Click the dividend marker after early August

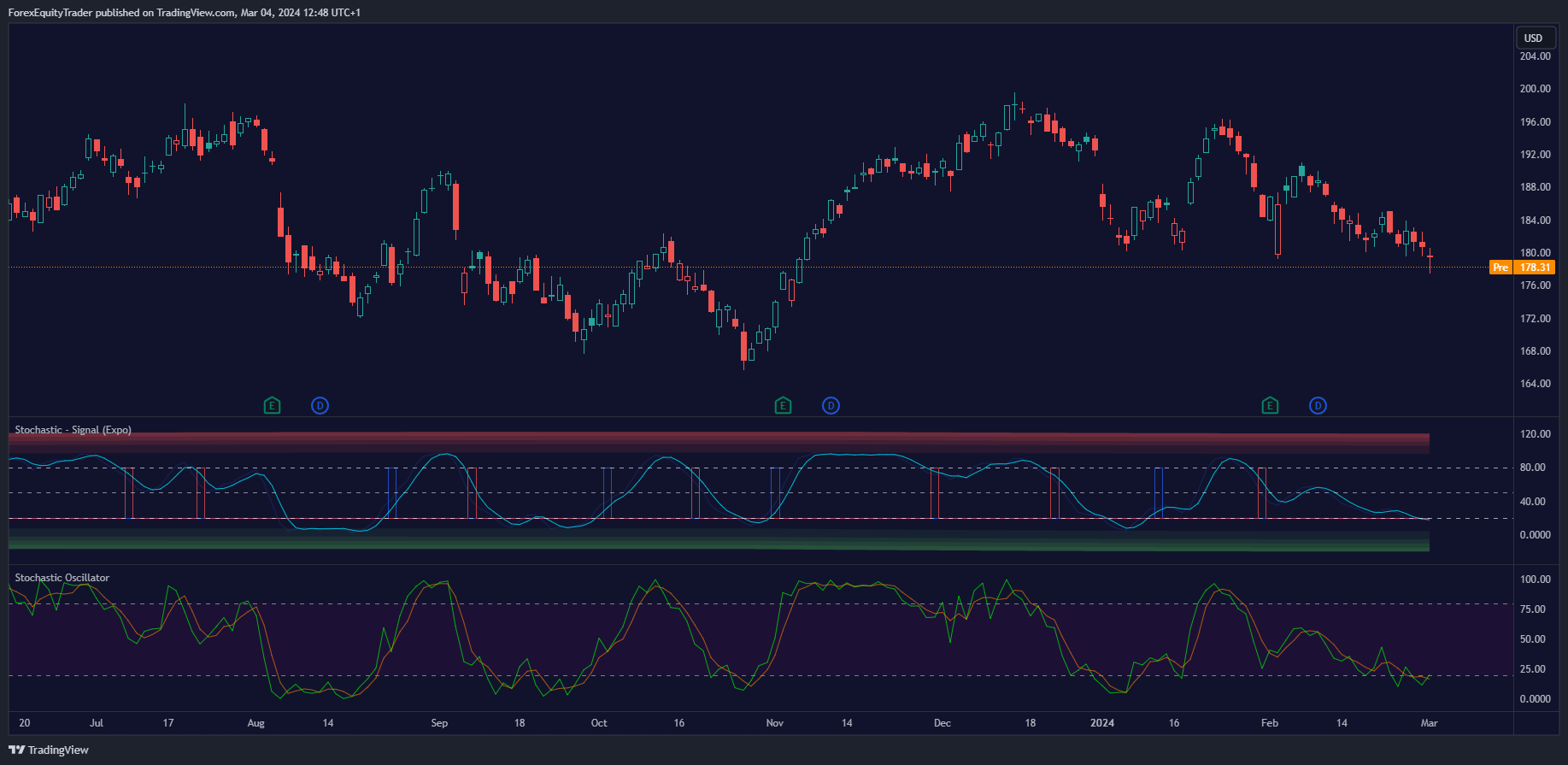(320, 405)
